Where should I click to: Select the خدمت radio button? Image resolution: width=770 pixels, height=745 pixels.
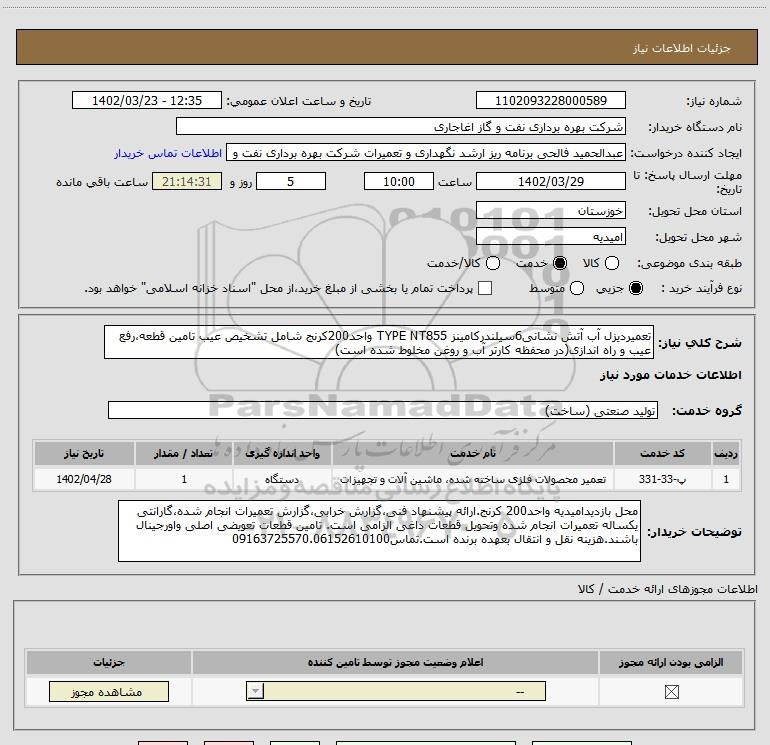click(560, 263)
